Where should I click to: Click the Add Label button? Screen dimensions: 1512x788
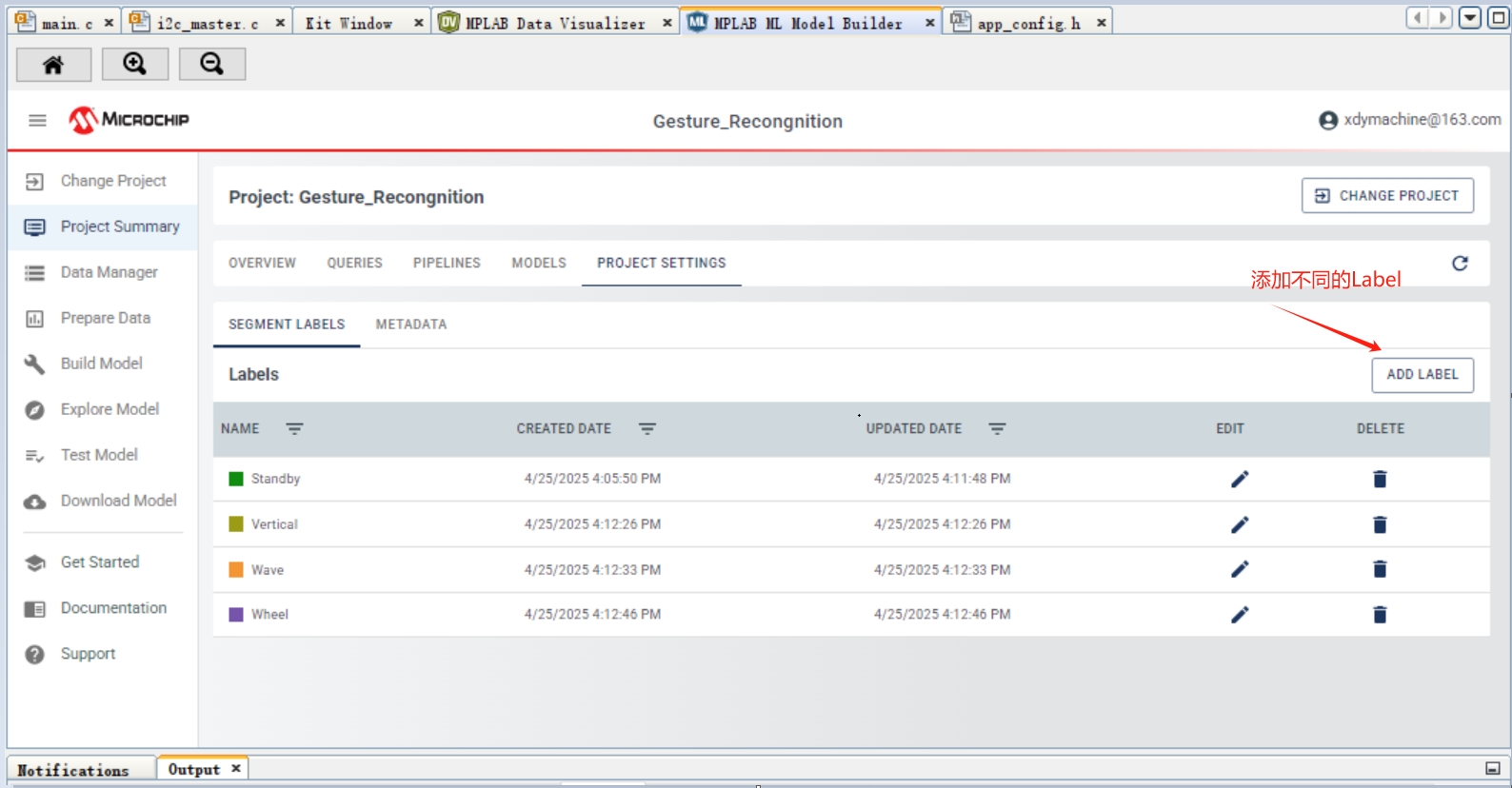(x=1422, y=375)
